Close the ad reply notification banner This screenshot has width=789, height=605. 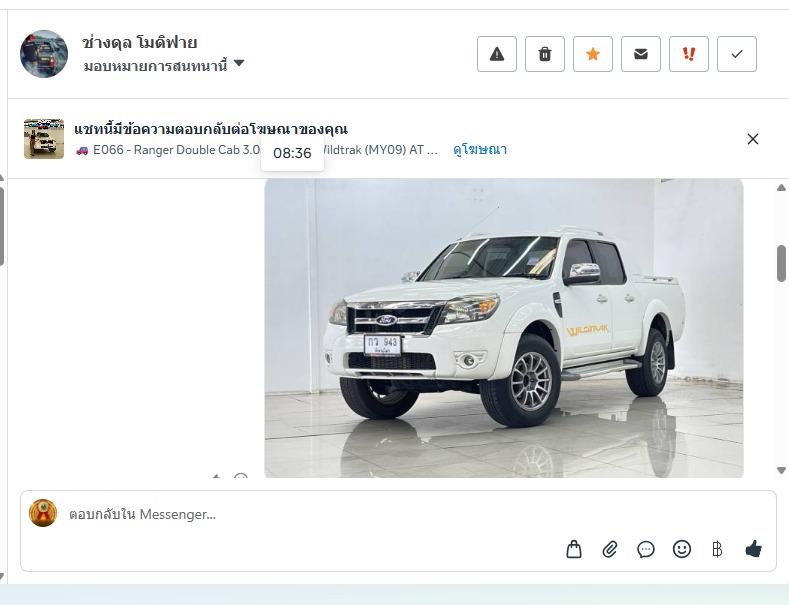pos(753,139)
